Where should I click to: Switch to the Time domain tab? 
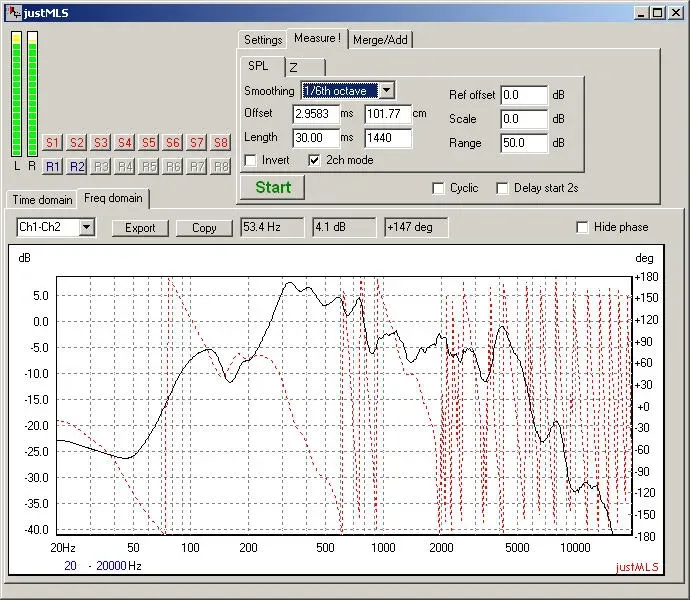click(42, 200)
